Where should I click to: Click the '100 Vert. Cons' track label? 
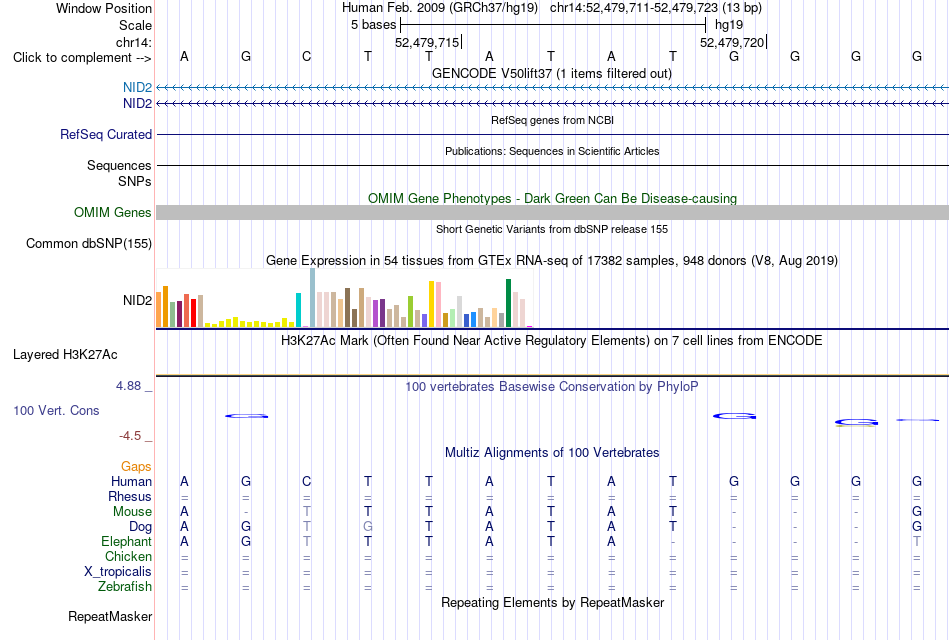tap(56, 410)
